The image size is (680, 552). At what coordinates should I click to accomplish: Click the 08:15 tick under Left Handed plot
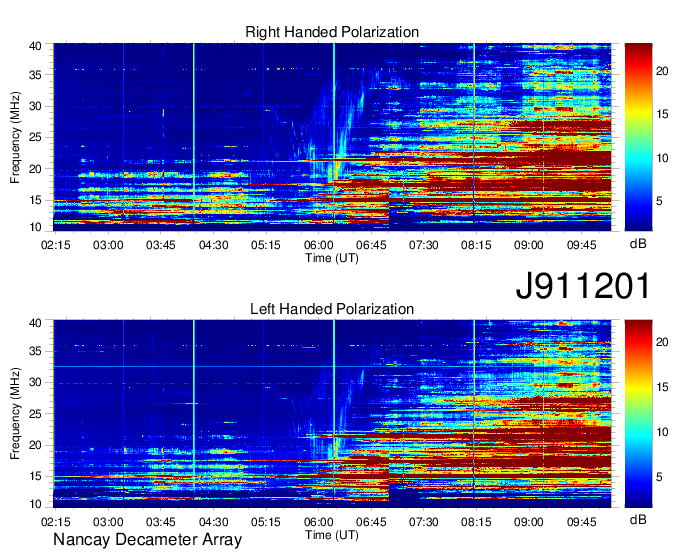coord(476,522)
